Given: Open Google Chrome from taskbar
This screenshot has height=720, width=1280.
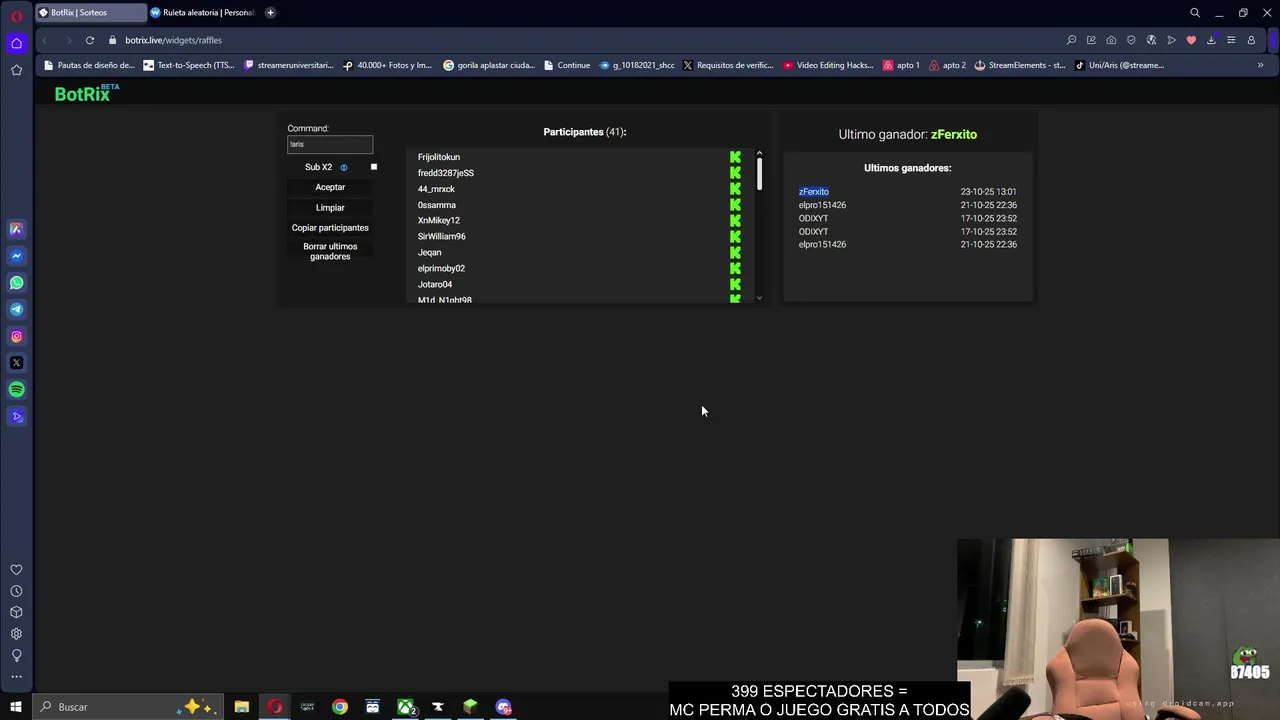Looking at the screenshot, I should (x=340, y=707).
